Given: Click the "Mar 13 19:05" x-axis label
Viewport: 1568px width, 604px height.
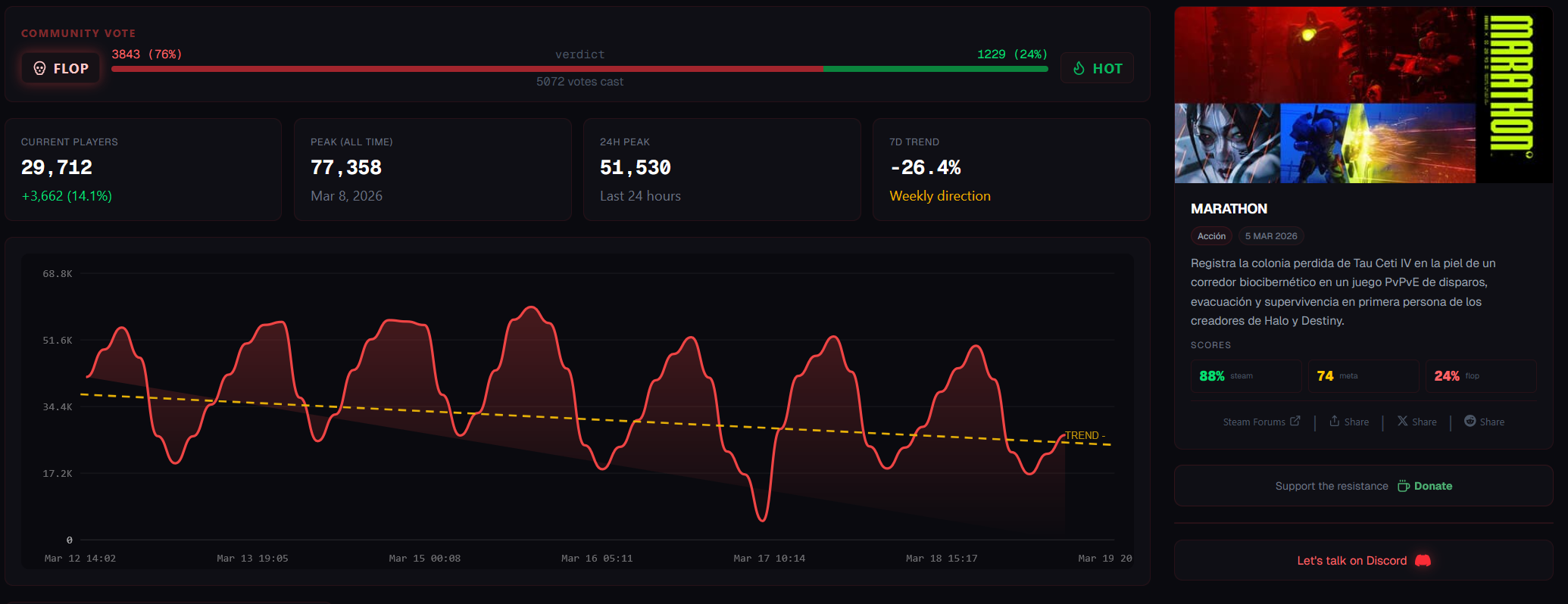Looking at the screenshot, I should [x=252, y=559].
